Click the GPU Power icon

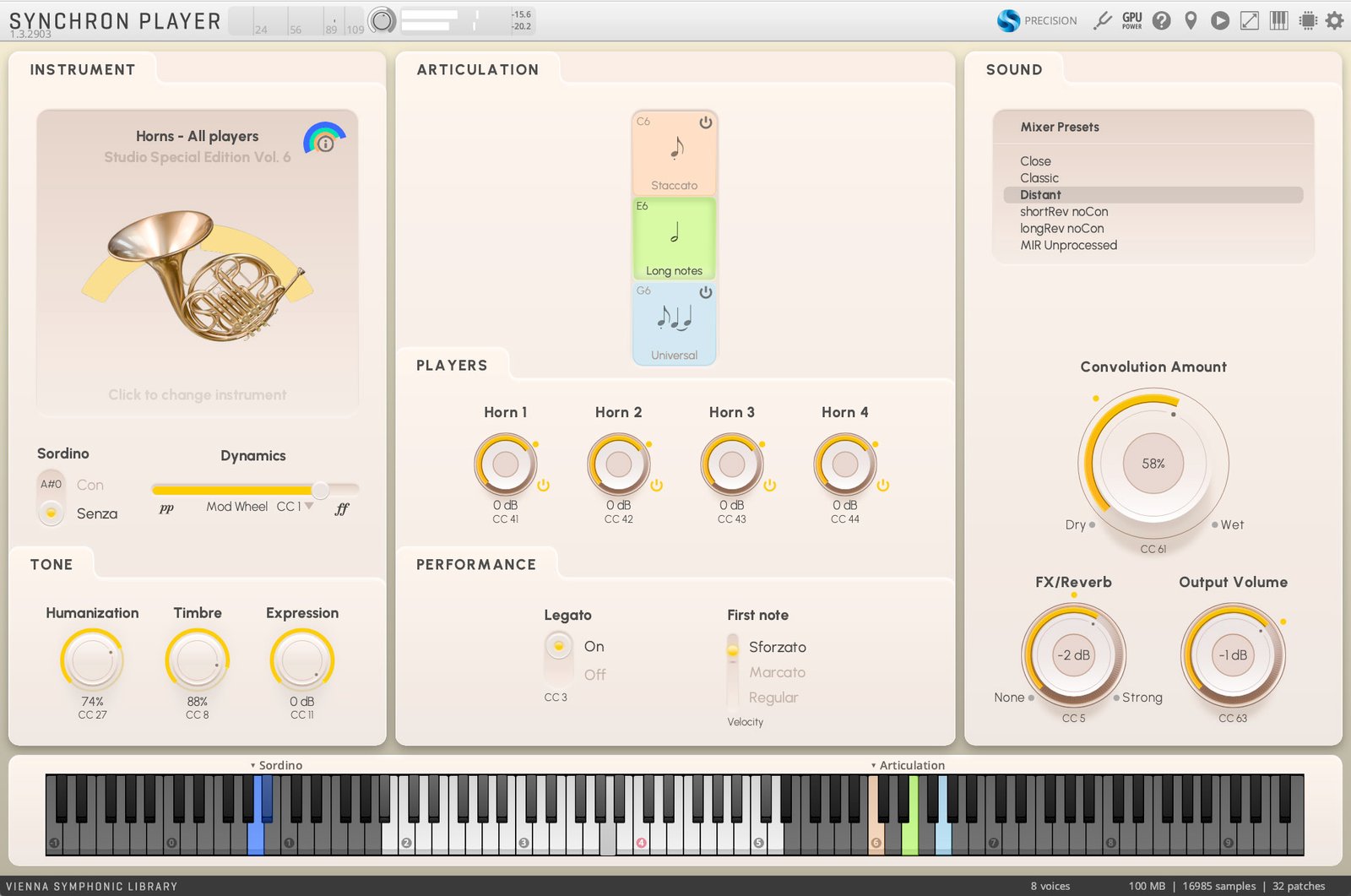1131,21
